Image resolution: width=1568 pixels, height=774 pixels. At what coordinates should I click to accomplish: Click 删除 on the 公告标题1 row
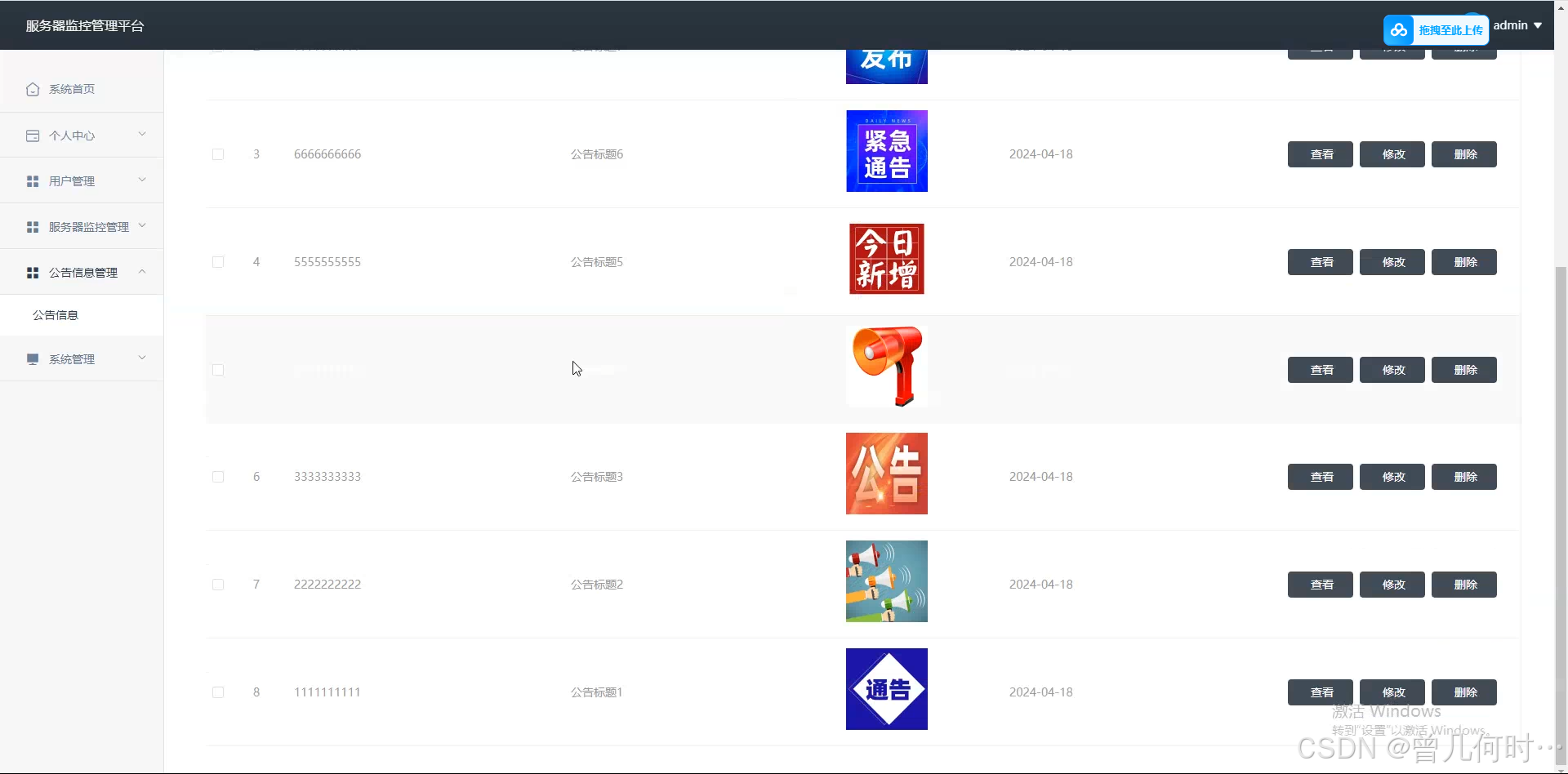coord(1464,692)
